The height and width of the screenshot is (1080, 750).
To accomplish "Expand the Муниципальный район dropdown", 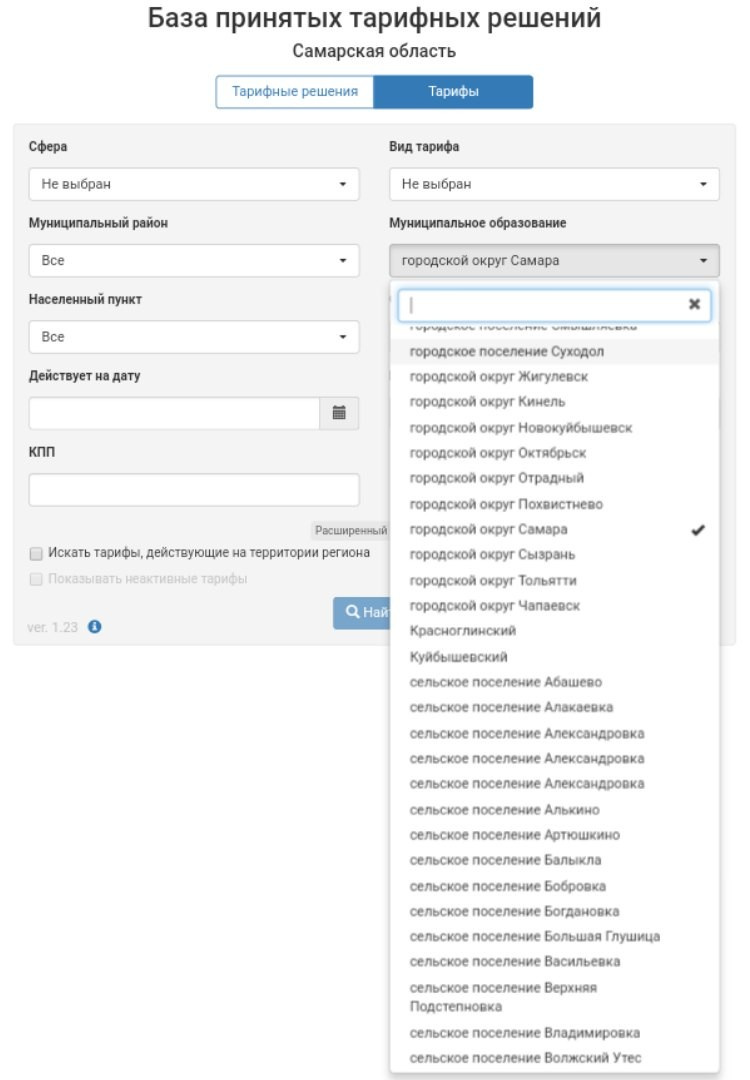I will 194,261.
